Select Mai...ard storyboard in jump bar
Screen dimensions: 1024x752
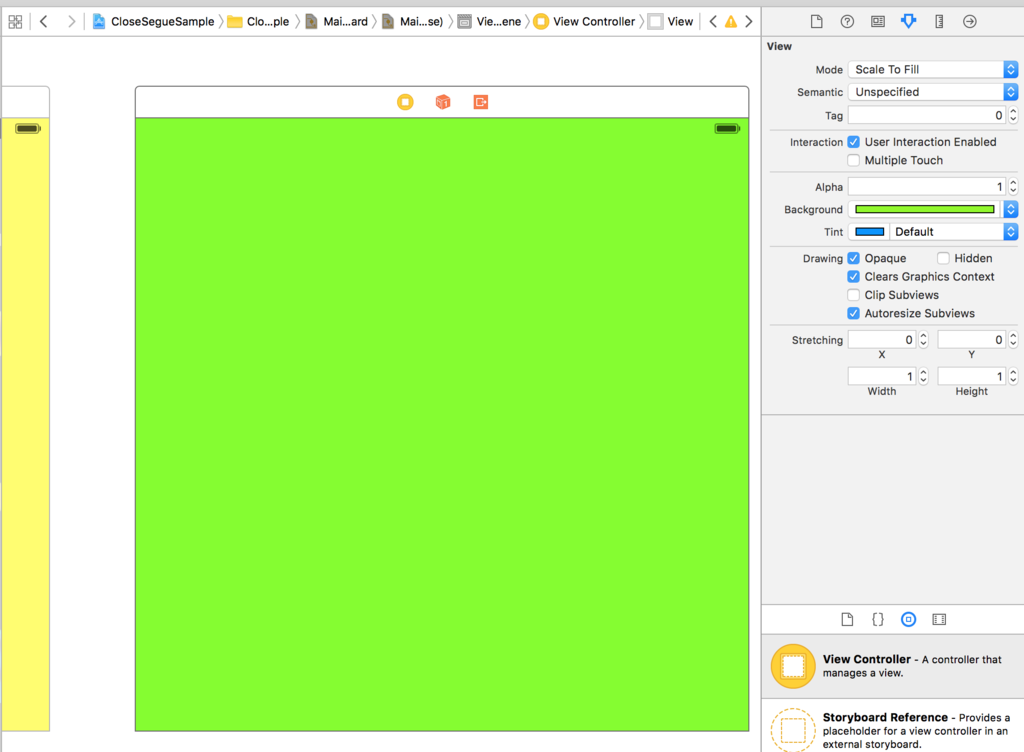coord(337,22)
